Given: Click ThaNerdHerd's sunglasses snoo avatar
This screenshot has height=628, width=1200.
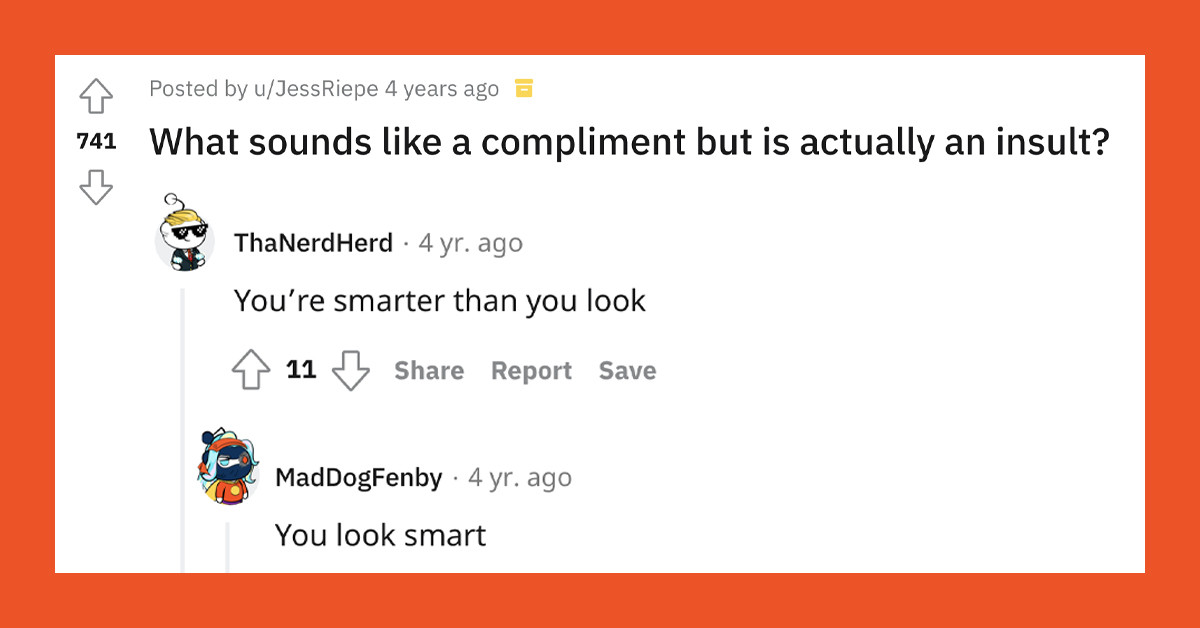Looking at the screenshot, I should point(185,238).
